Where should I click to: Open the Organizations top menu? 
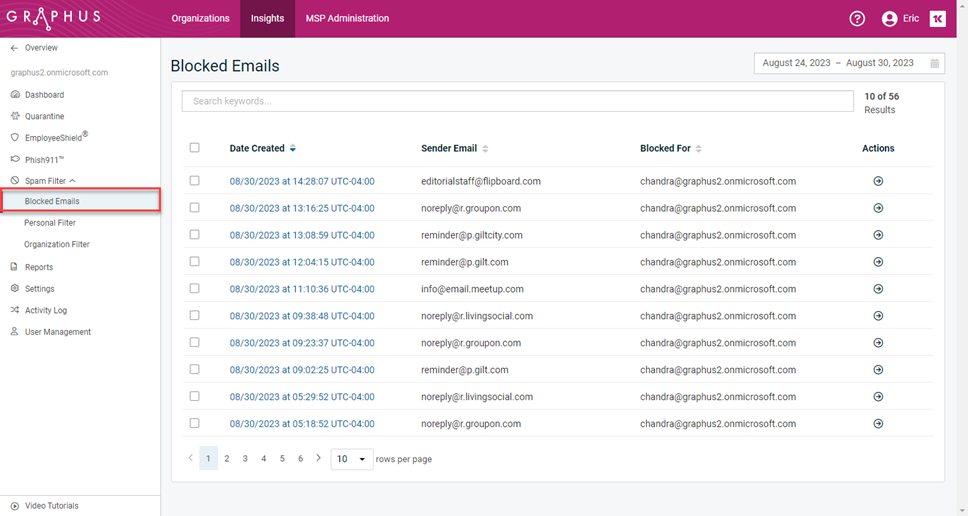[x=201, y=19]
